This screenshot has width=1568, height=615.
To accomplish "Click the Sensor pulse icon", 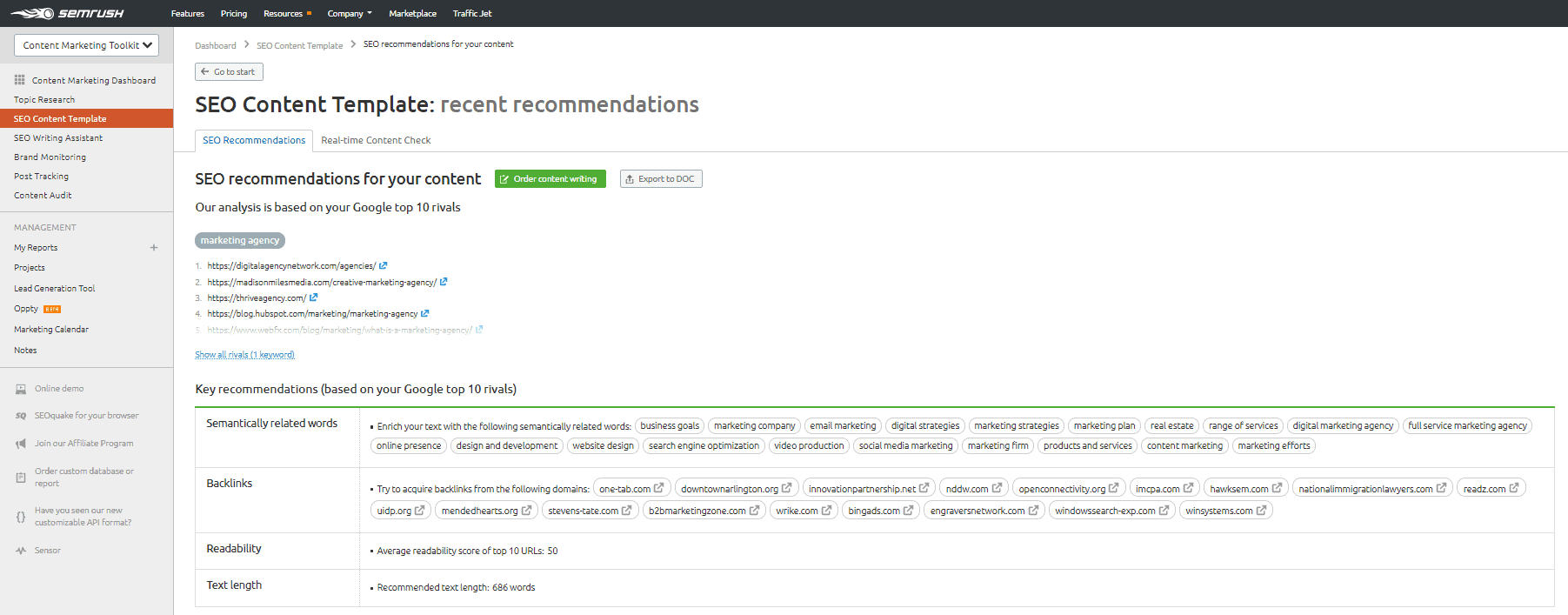I will [x=21, y=551].
